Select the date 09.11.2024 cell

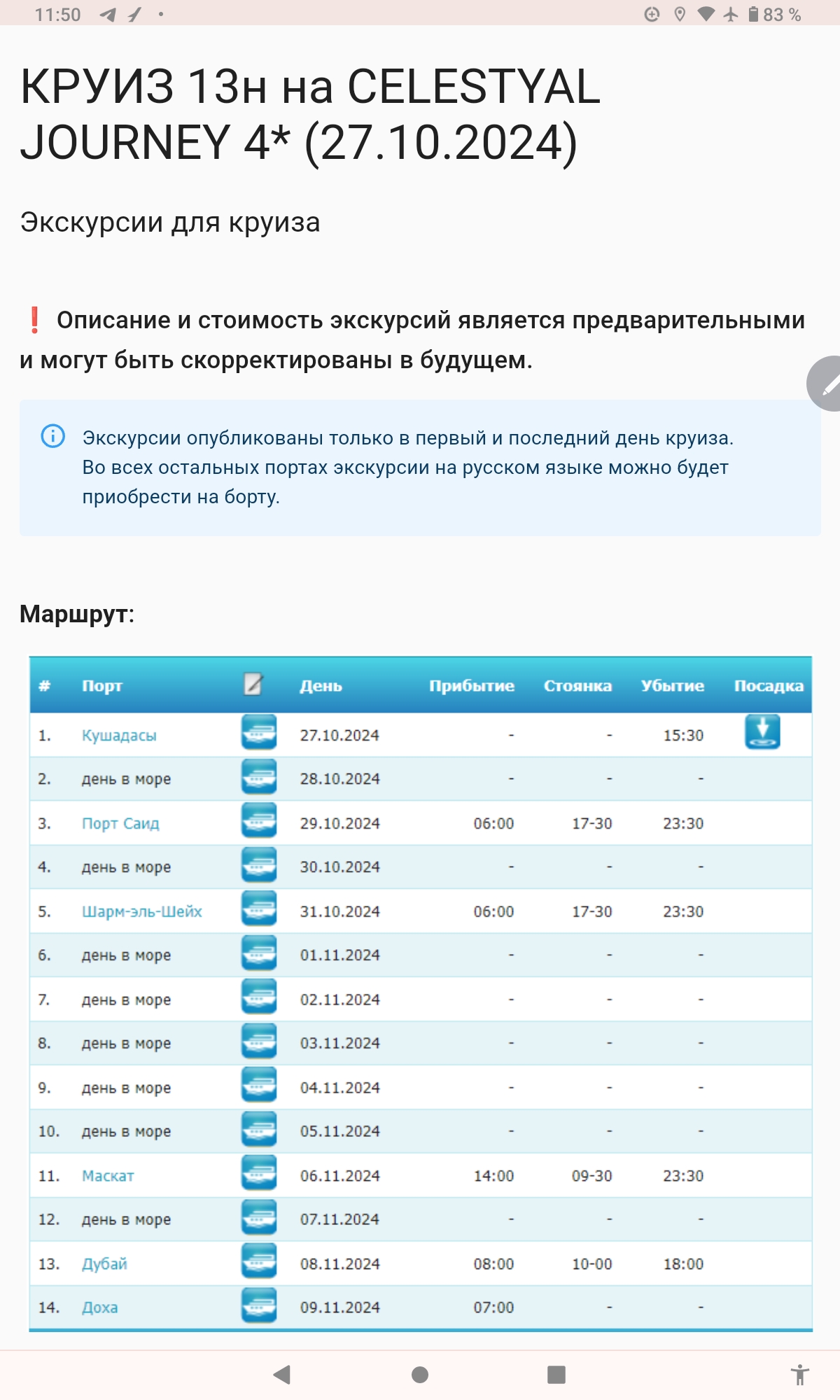click(339, 1308)
